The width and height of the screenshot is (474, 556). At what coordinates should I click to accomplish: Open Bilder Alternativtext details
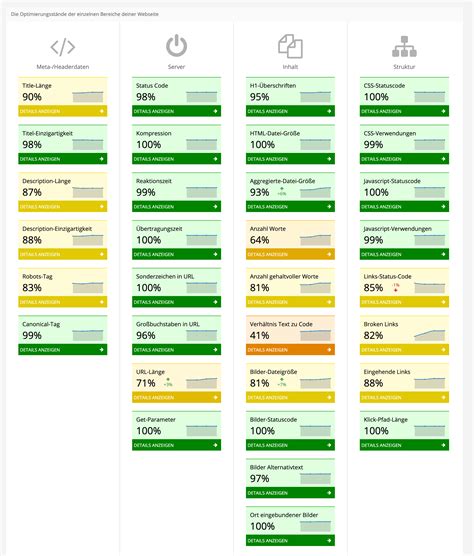290,493
